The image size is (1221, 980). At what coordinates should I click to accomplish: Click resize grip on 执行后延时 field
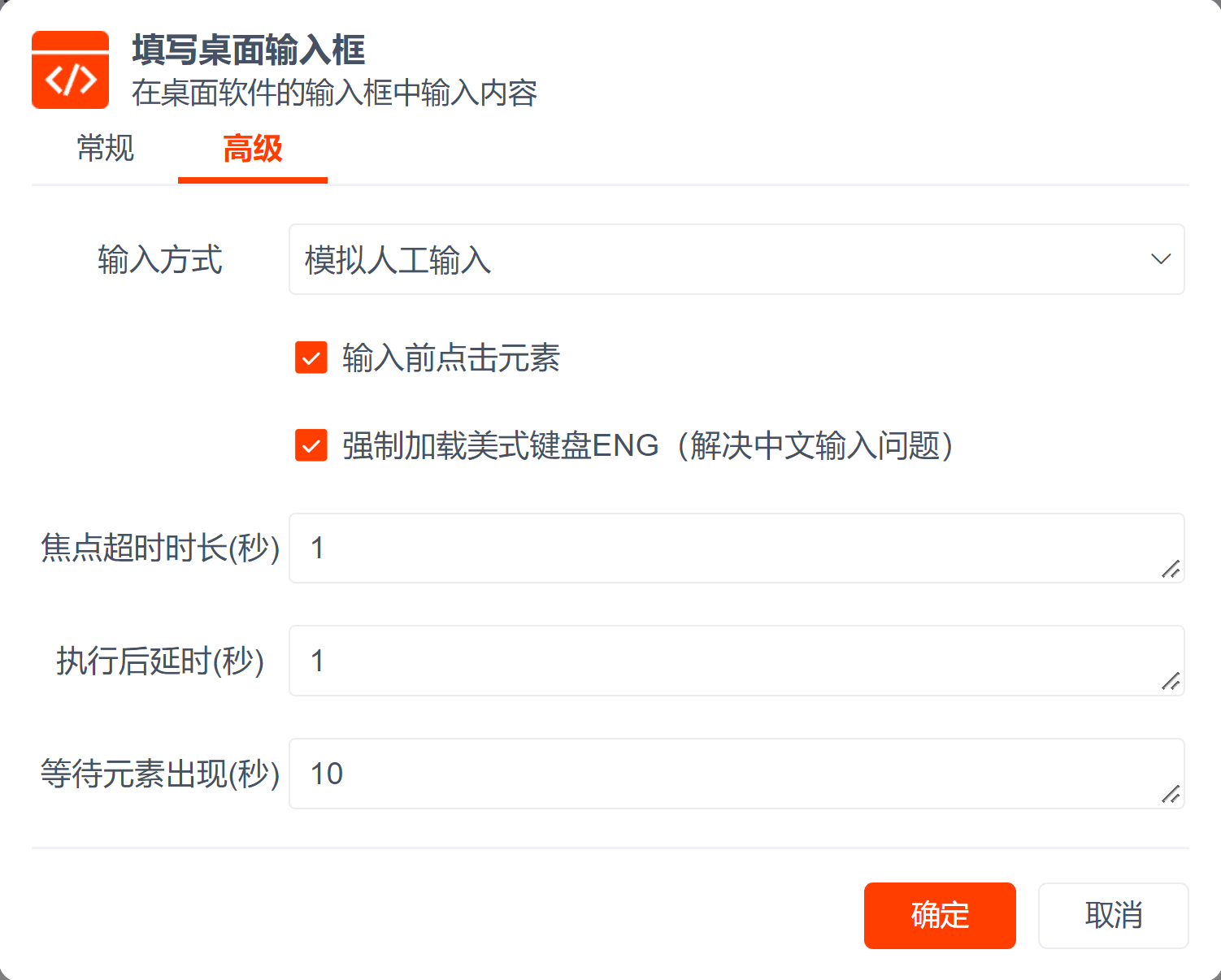coord(1171,682)
